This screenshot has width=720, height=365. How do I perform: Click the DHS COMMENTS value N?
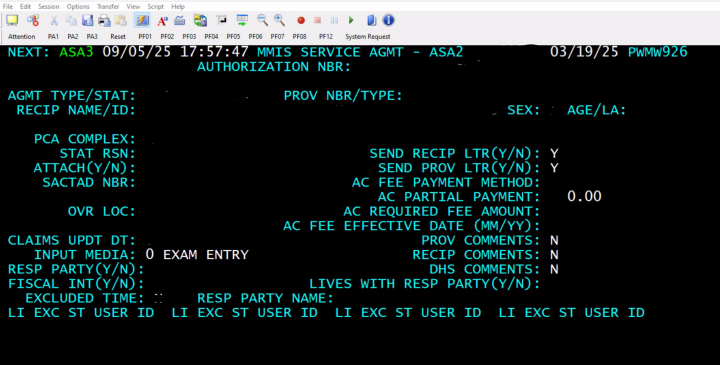click(554, 270)
